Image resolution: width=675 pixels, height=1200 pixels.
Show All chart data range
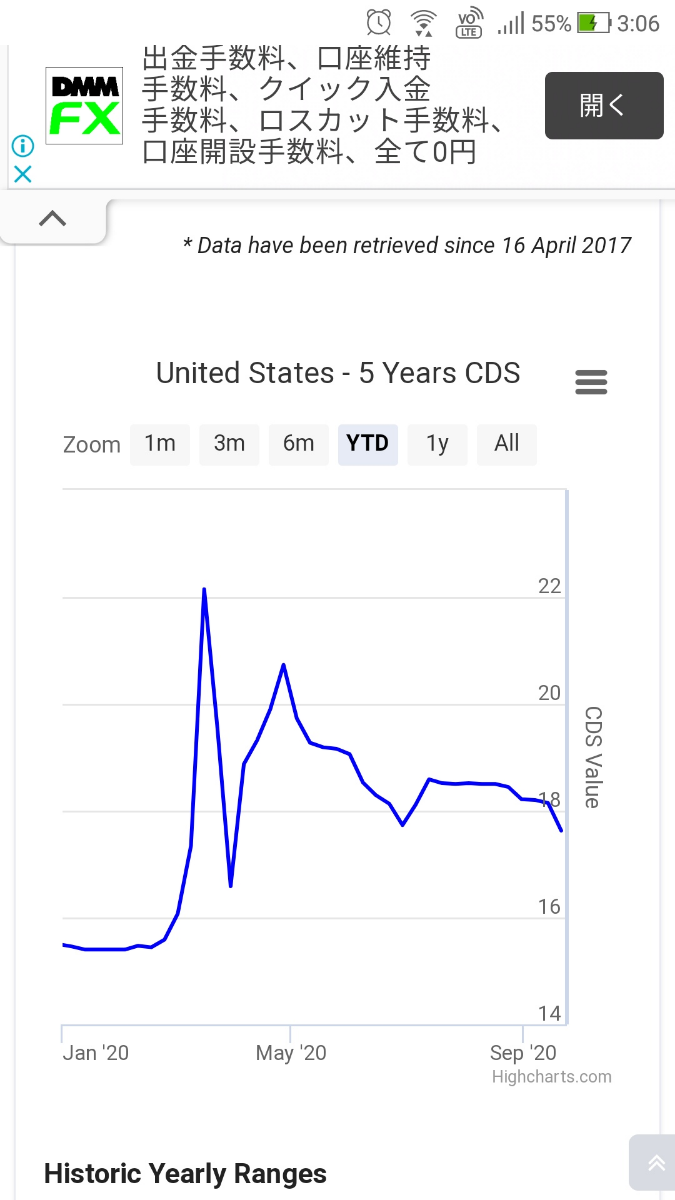tap(507, 444)
